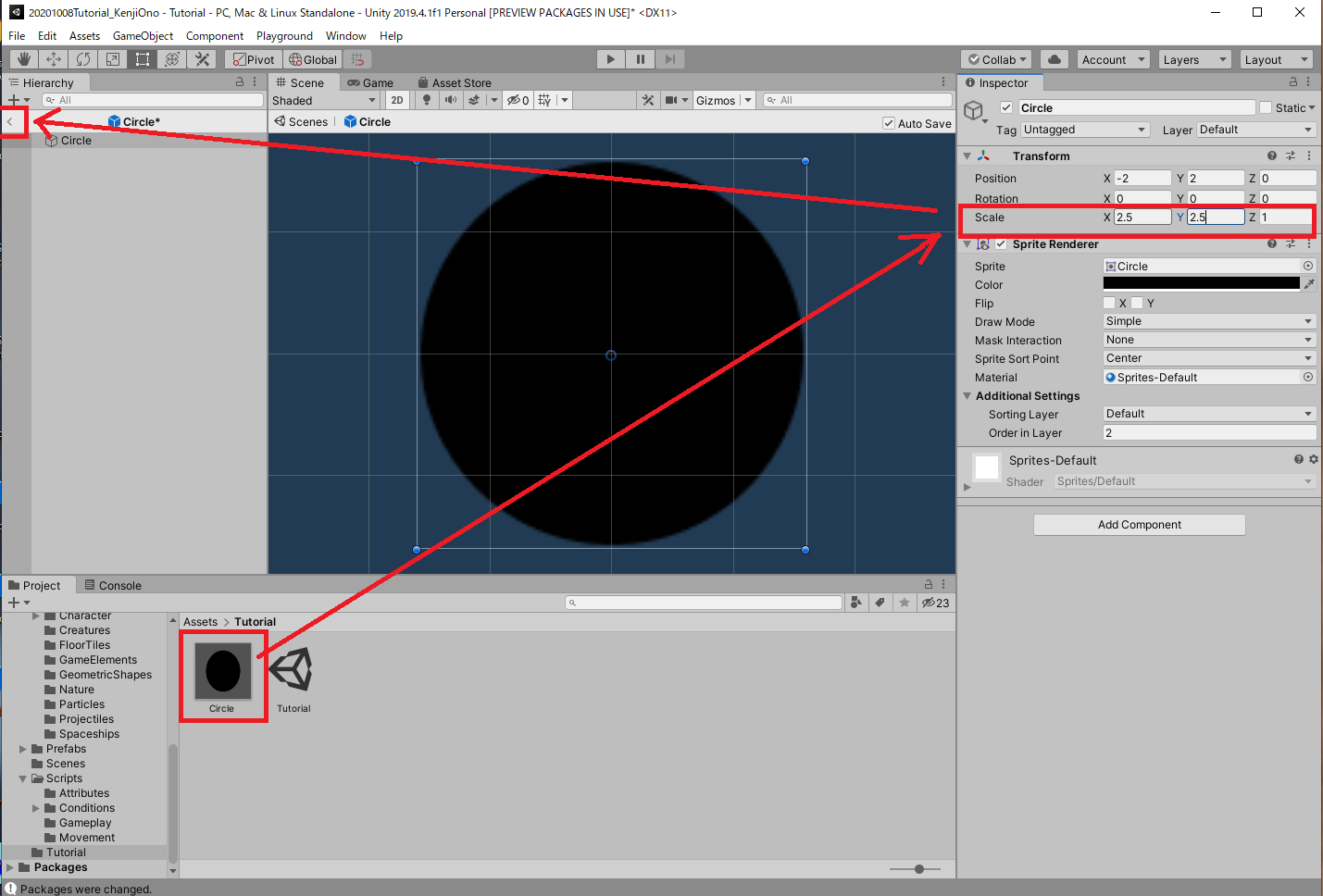Open the Account dropdown
Screen dimensions: 1323x896
pos(1114,59)
